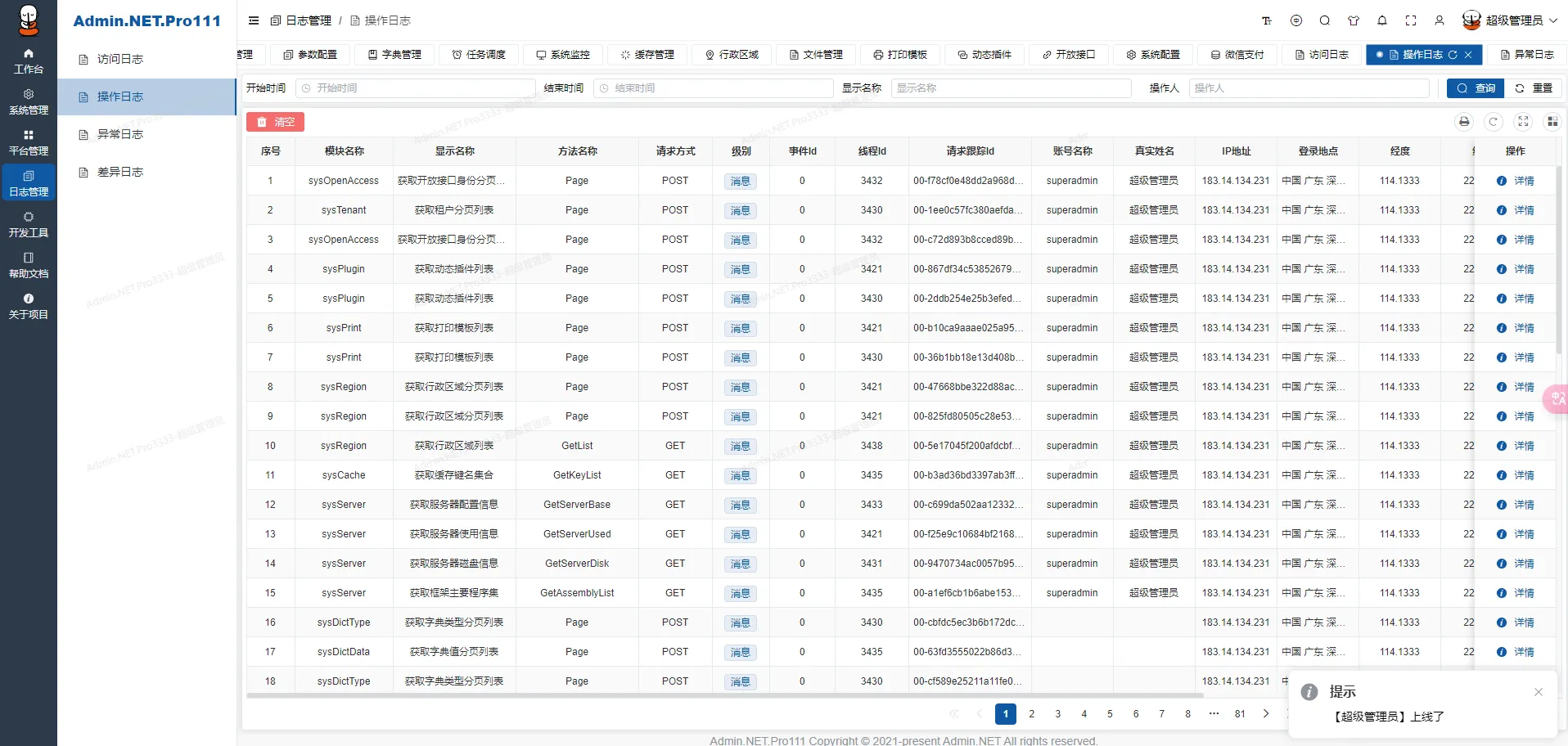Focus the 显示名称 input field
This screenshot has height=746, width=1568.
pos(1011,88)
